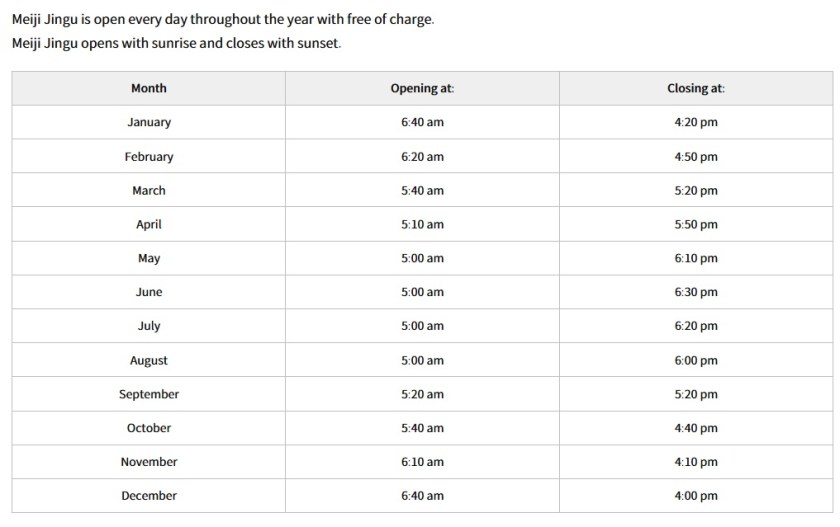The height and width of the screenshot is (527, 840).
Task: Click the March opening time 5:40 am
Action: (422, 190)
